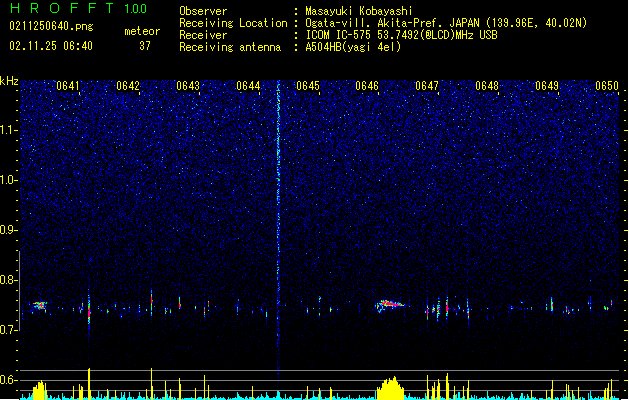
Task: Click the yellow power hump before 0641
Action: (39, 391)
